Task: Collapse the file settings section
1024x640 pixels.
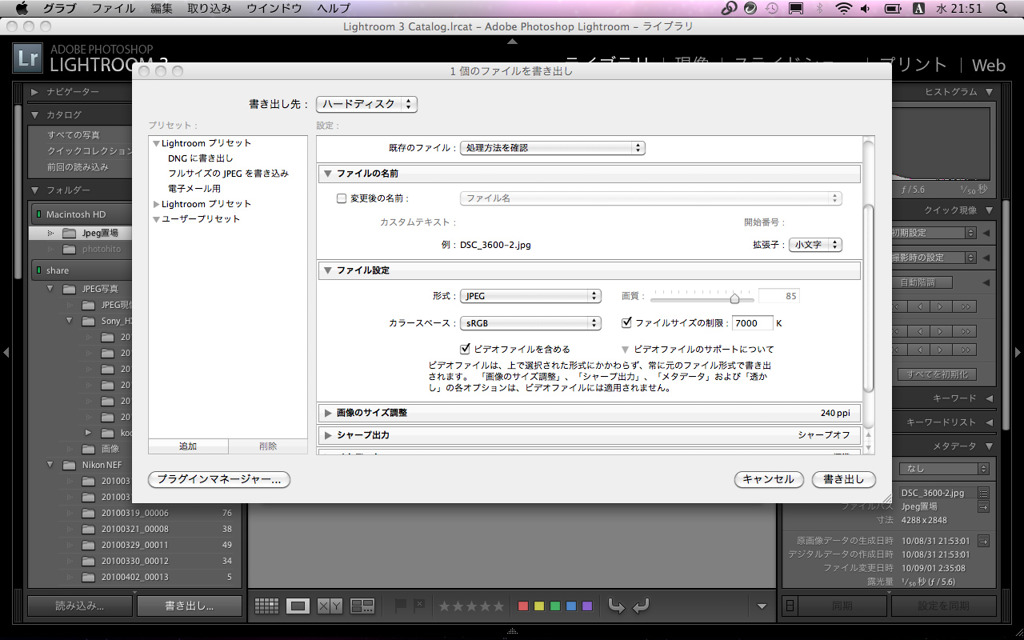Action: pyautogui.click(x=328, y=270)
